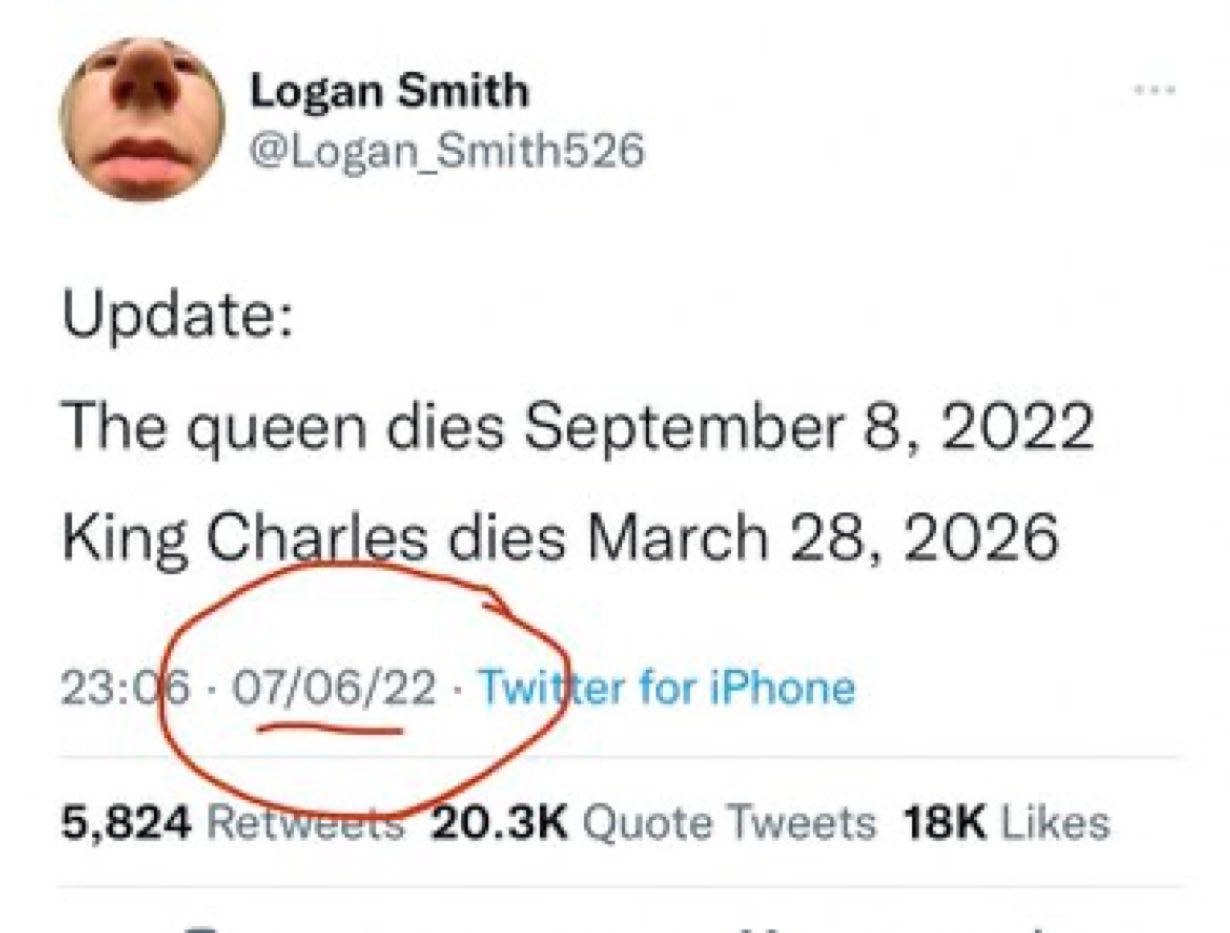Screen dimensions: 1230x933
Task: Click "March 28, 2026" in the tweet
Action: pyautogui.click(x=821, y=539)
